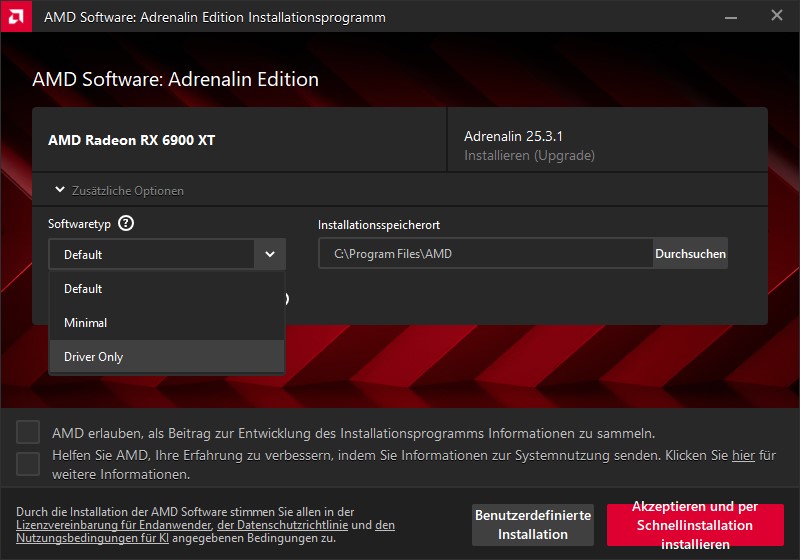The width and height of the screenshot is (800, 560).
Task: Minimize the installer window
Action: tap(731, 17)
